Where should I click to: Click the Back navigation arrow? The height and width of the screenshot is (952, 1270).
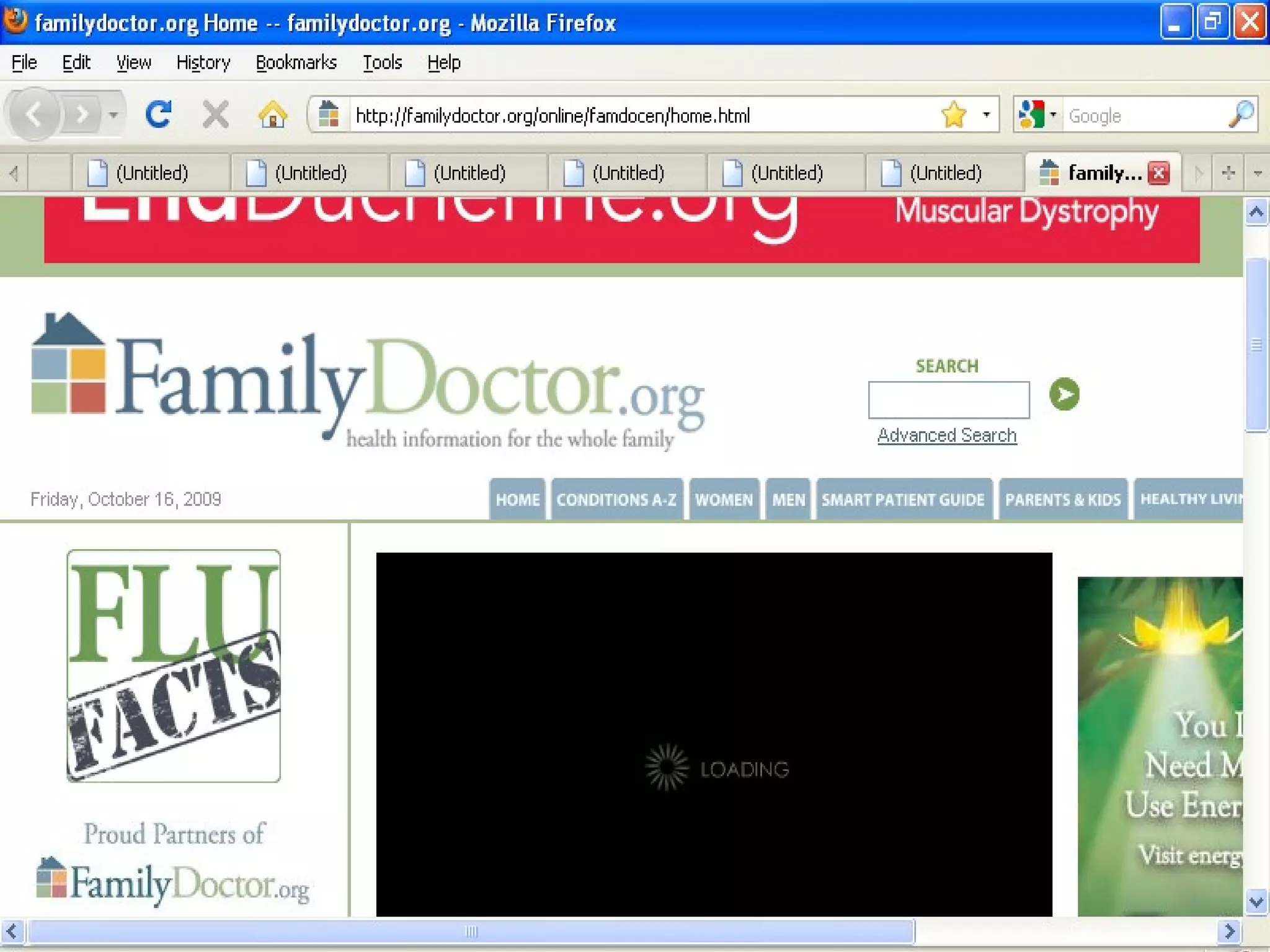coord(35,115)
